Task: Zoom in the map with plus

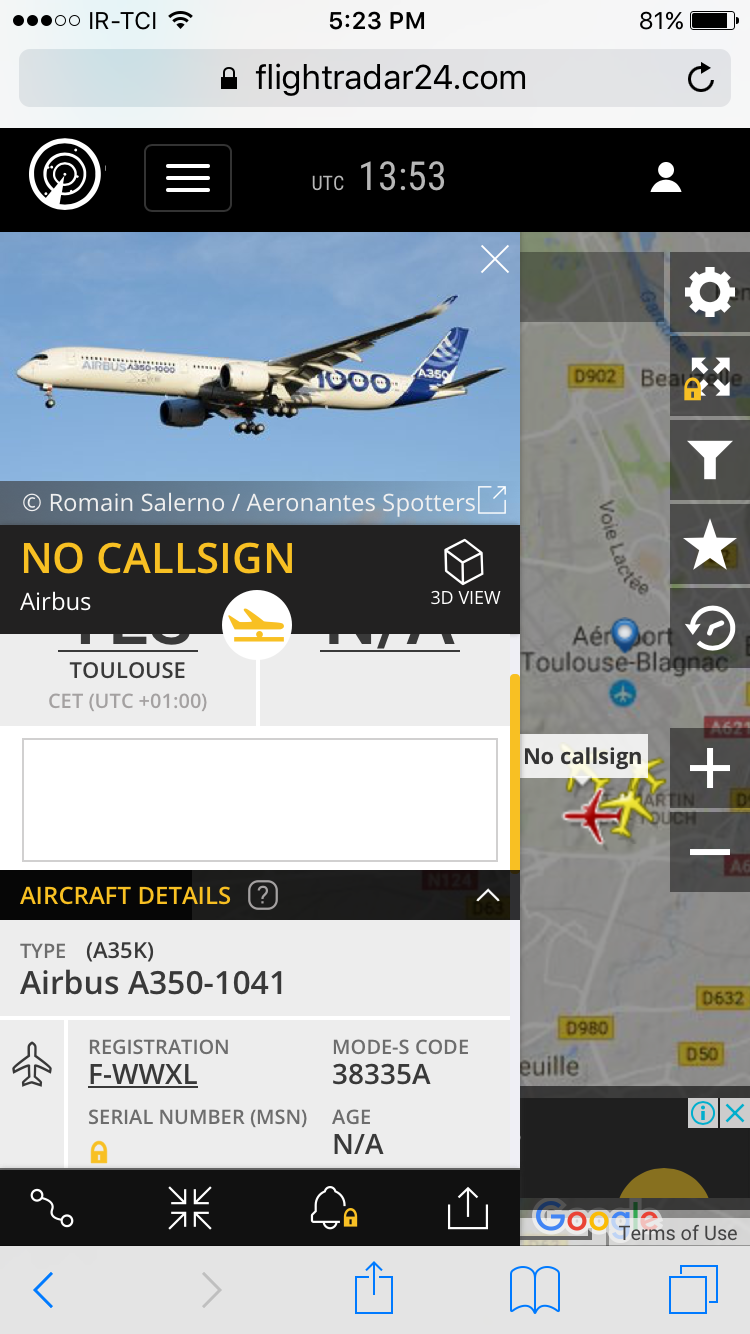Action: (710, 769)
